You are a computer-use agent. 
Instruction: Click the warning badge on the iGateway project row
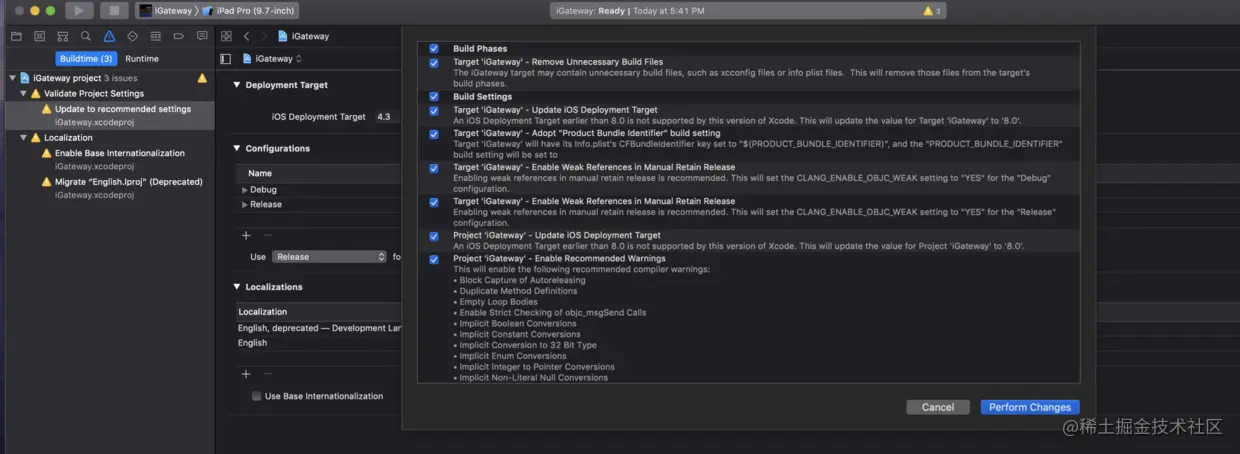(x=202, y=78)
